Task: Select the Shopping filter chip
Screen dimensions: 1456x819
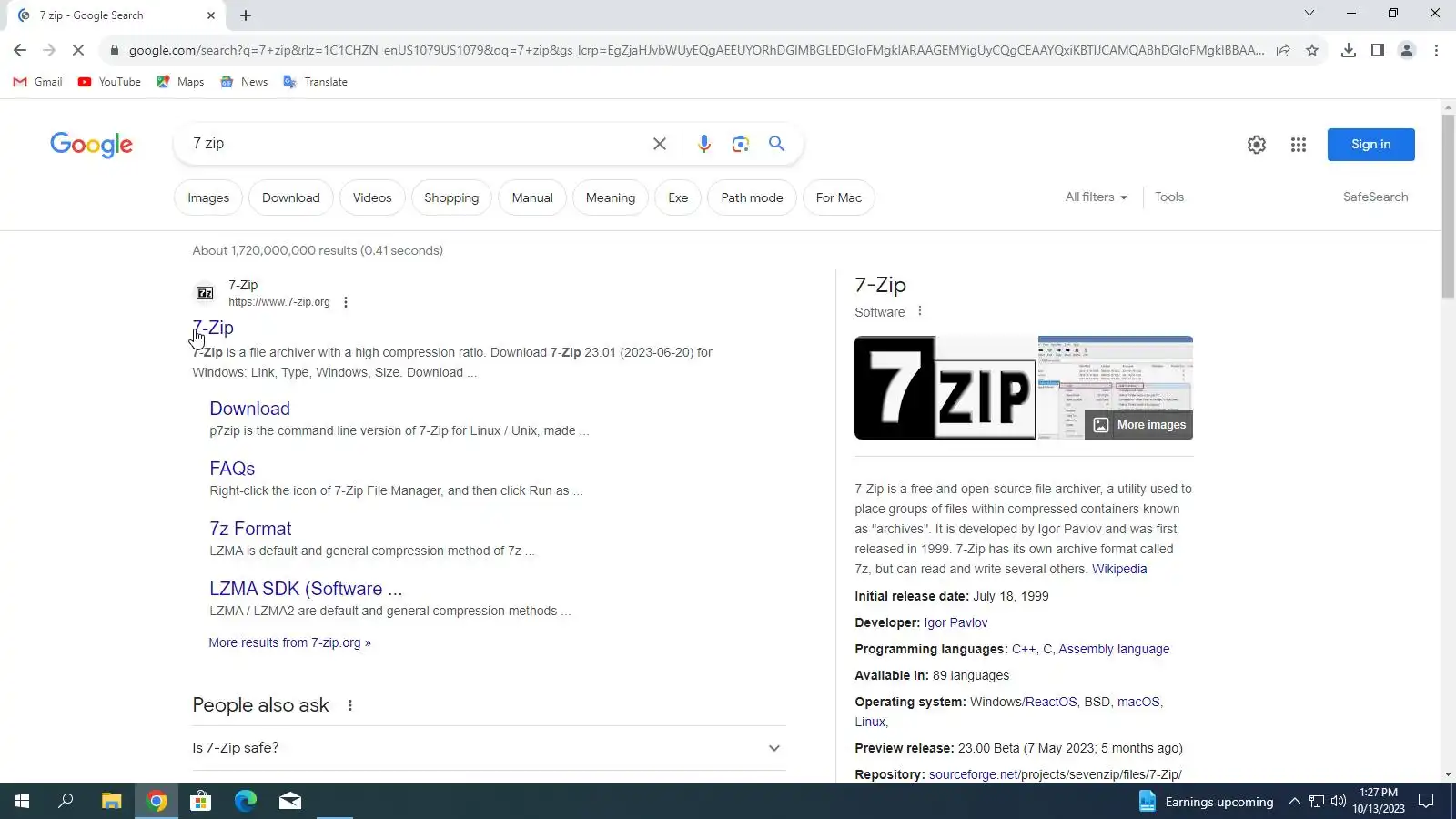Action: 451,197
